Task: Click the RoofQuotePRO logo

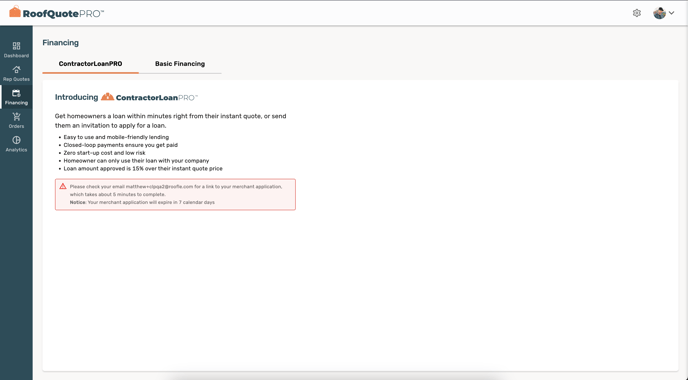Action: pyautogui.click(x=57, y=13)
